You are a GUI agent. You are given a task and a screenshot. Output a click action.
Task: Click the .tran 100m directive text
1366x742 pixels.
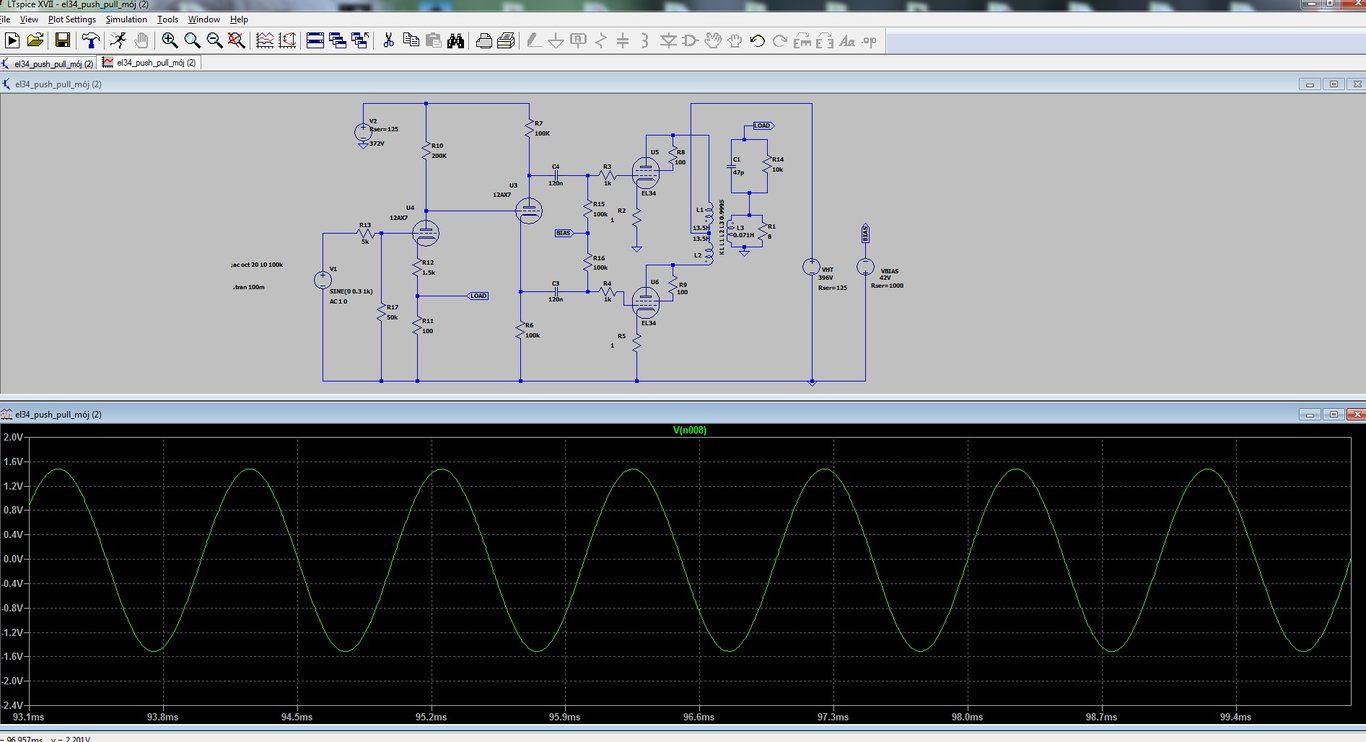point(248,287)
